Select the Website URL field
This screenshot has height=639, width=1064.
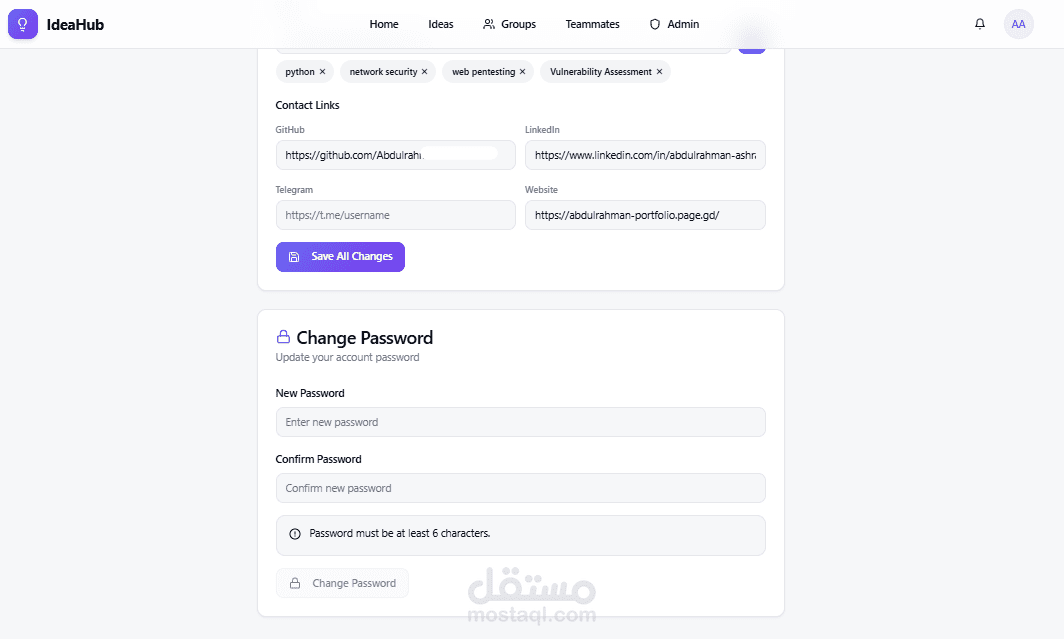[x=645, y=215]
